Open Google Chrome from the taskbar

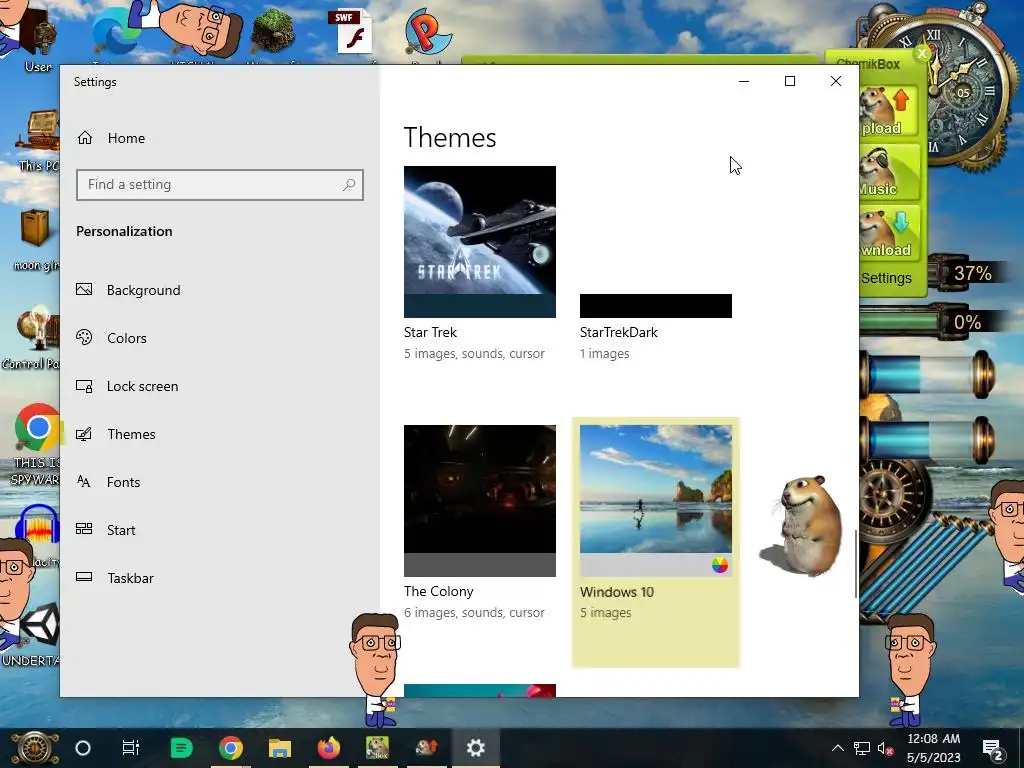coord(231,748)
